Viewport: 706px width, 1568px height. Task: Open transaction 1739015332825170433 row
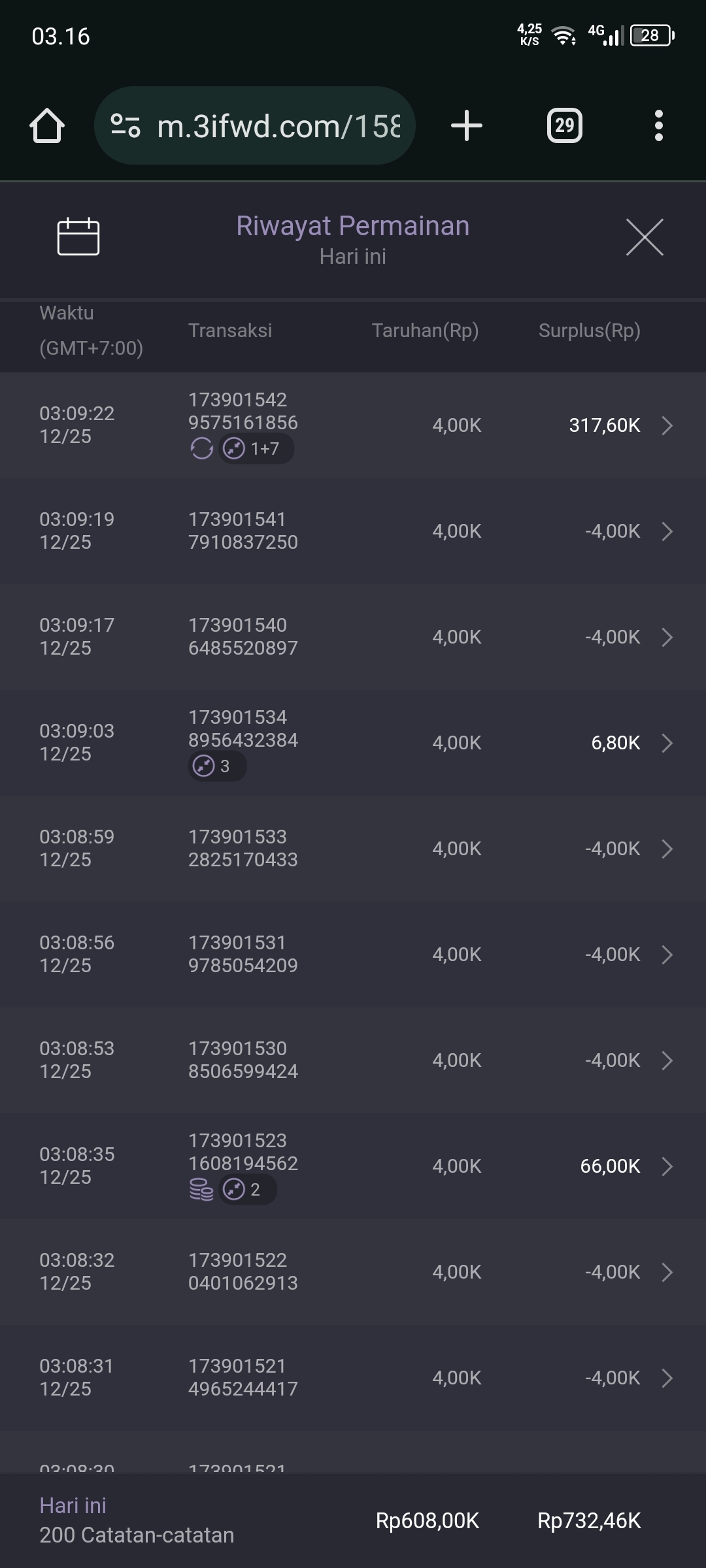click(x=353, y=849)
